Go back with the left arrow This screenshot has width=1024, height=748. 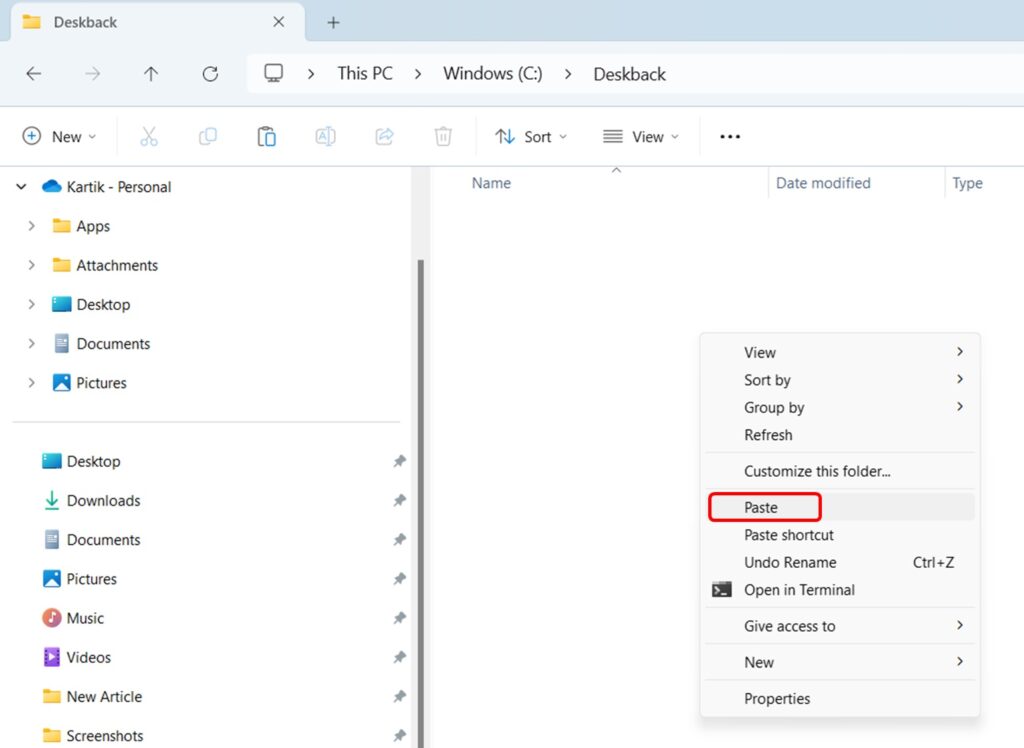pyautogui.click(x=33, y=74)
